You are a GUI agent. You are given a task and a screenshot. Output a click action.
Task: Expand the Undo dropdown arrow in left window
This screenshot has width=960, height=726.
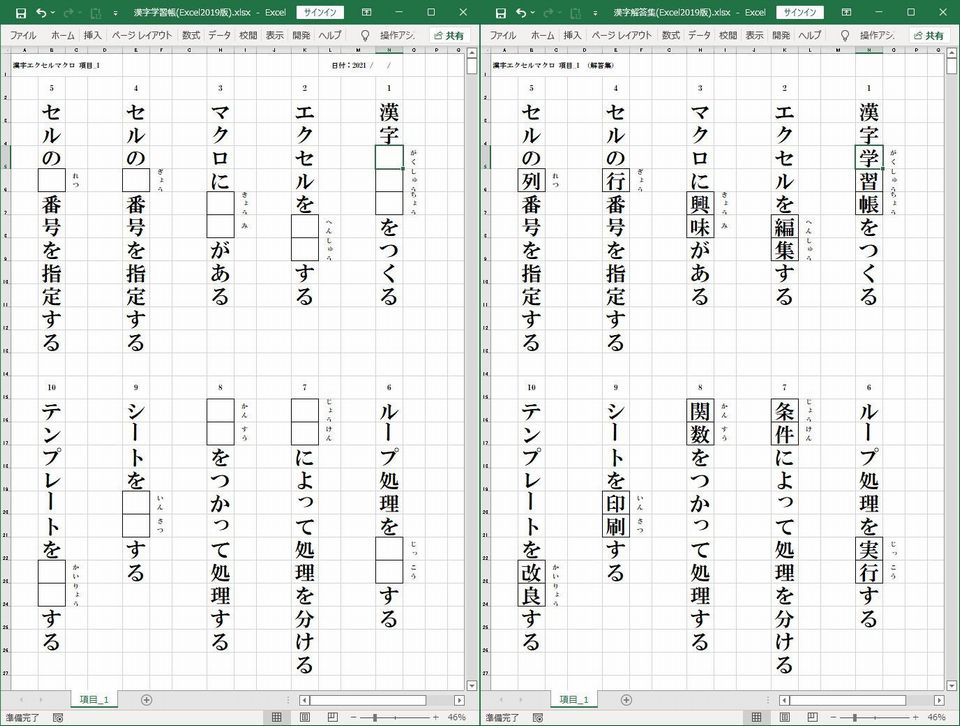[x=53, y=13]
